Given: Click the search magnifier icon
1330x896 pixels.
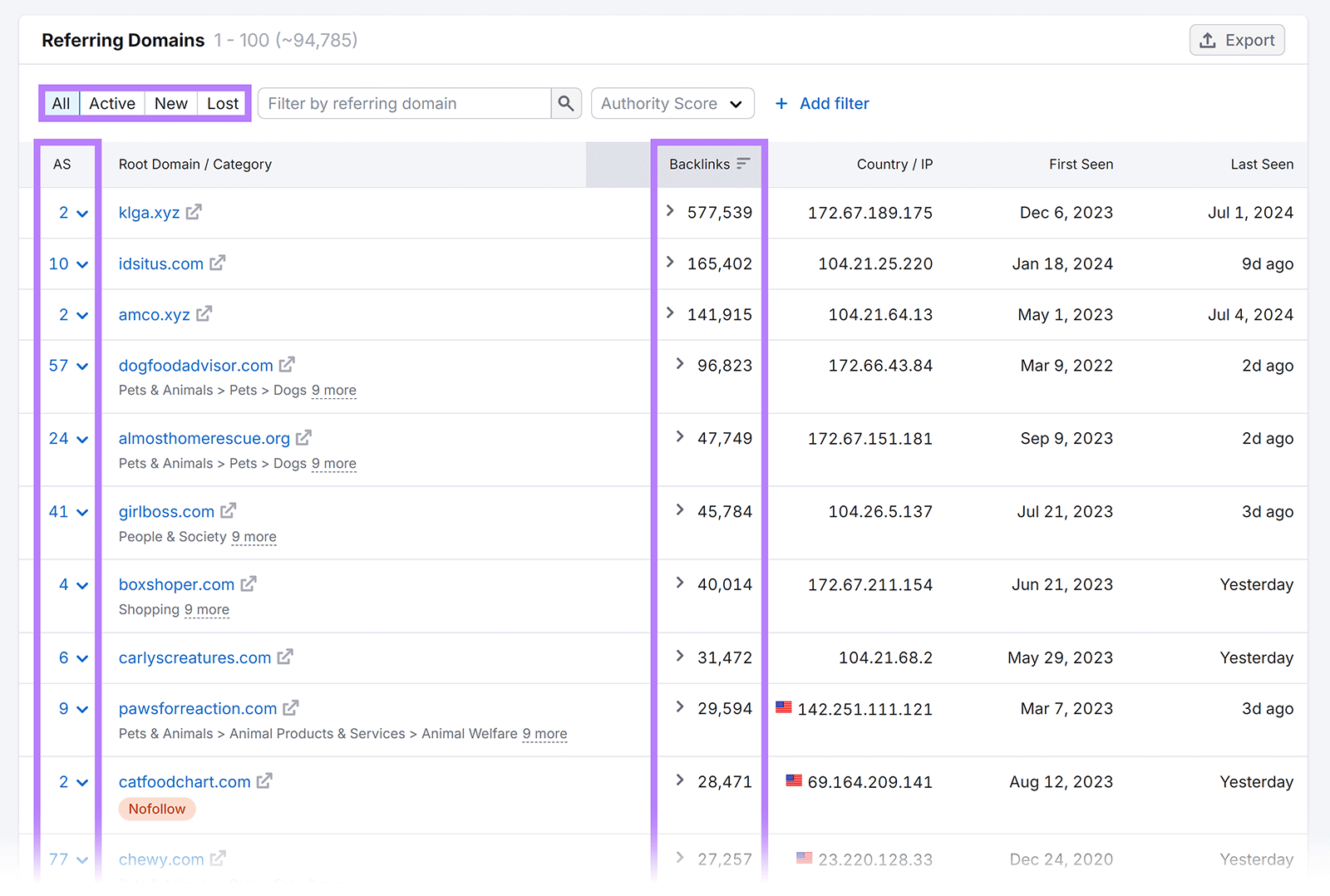Looking at the screenshot, I should pyautogui.click(x=565, y=103).
